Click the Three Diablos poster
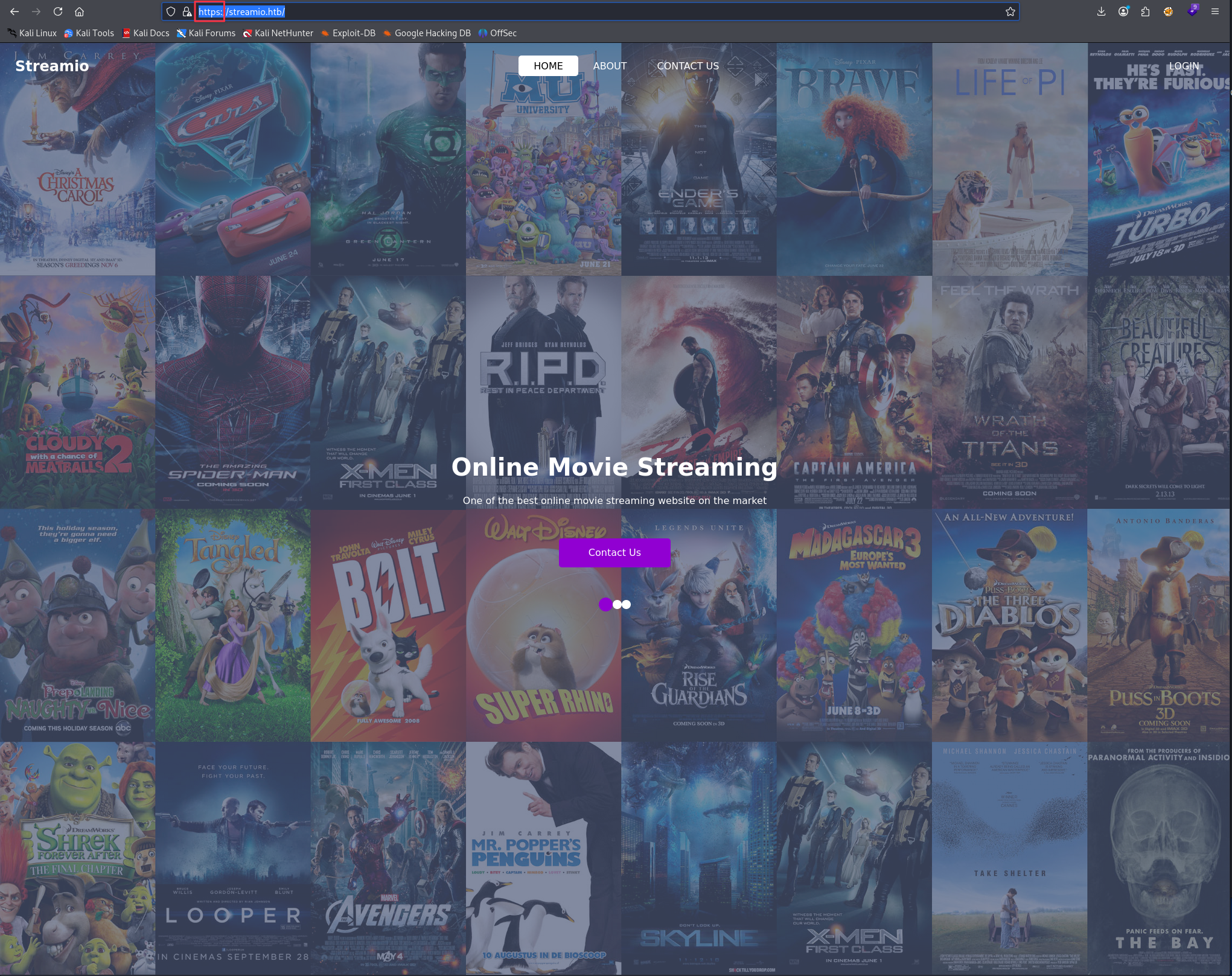 point(1009,625)
